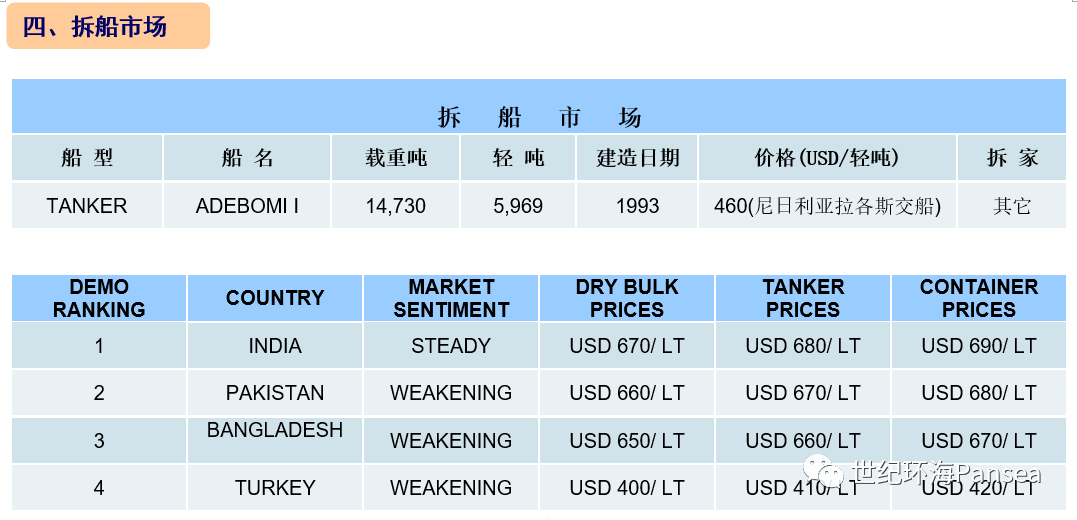The width and height of the screenshot is (1077, 520).
Task: Select the STEADY market sentiment cell
Action: tap(451, 346)
